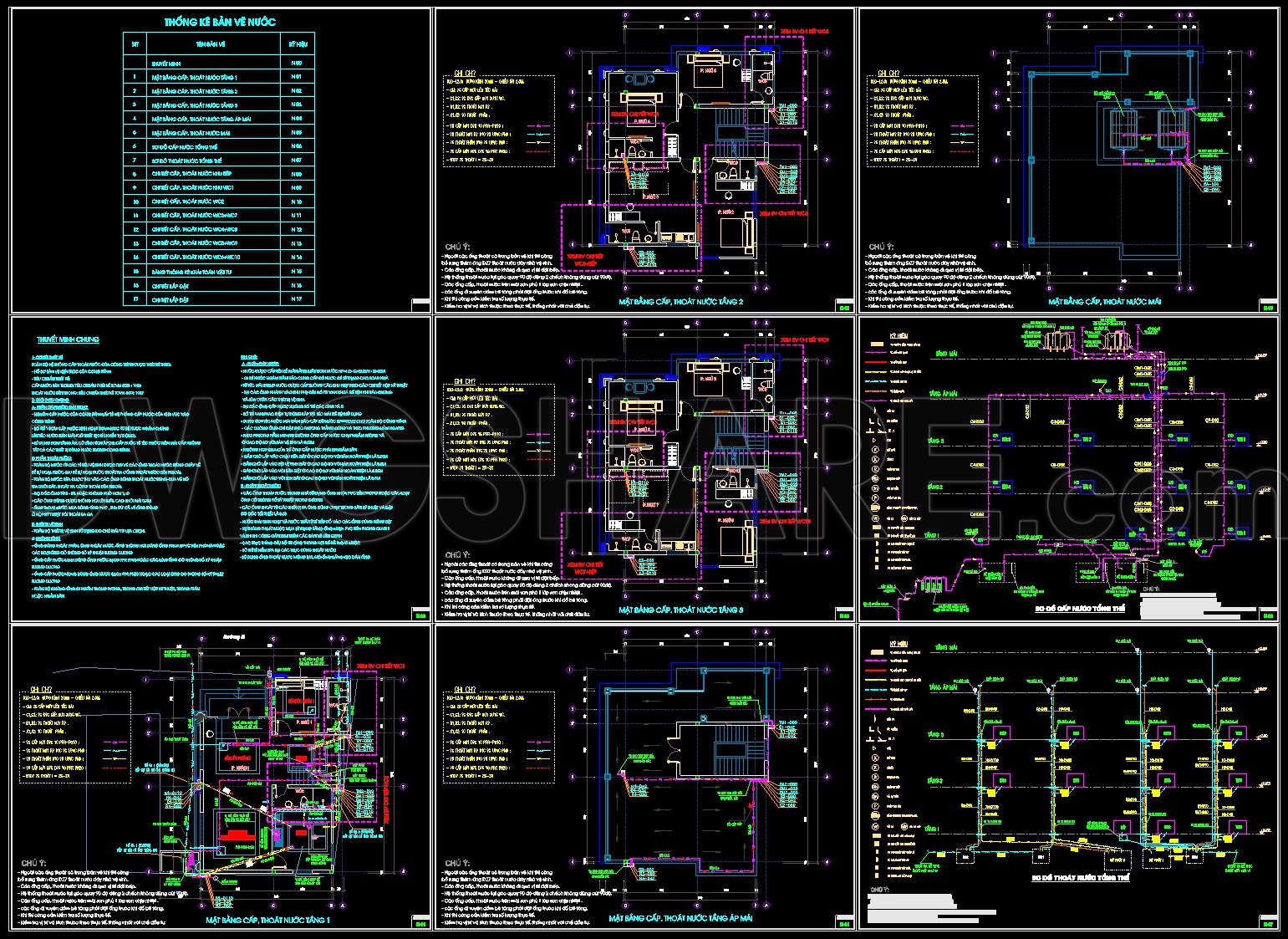Select the general notes text sheet
This screenshot has height=939, width=1288.
[x=220, y=469]
